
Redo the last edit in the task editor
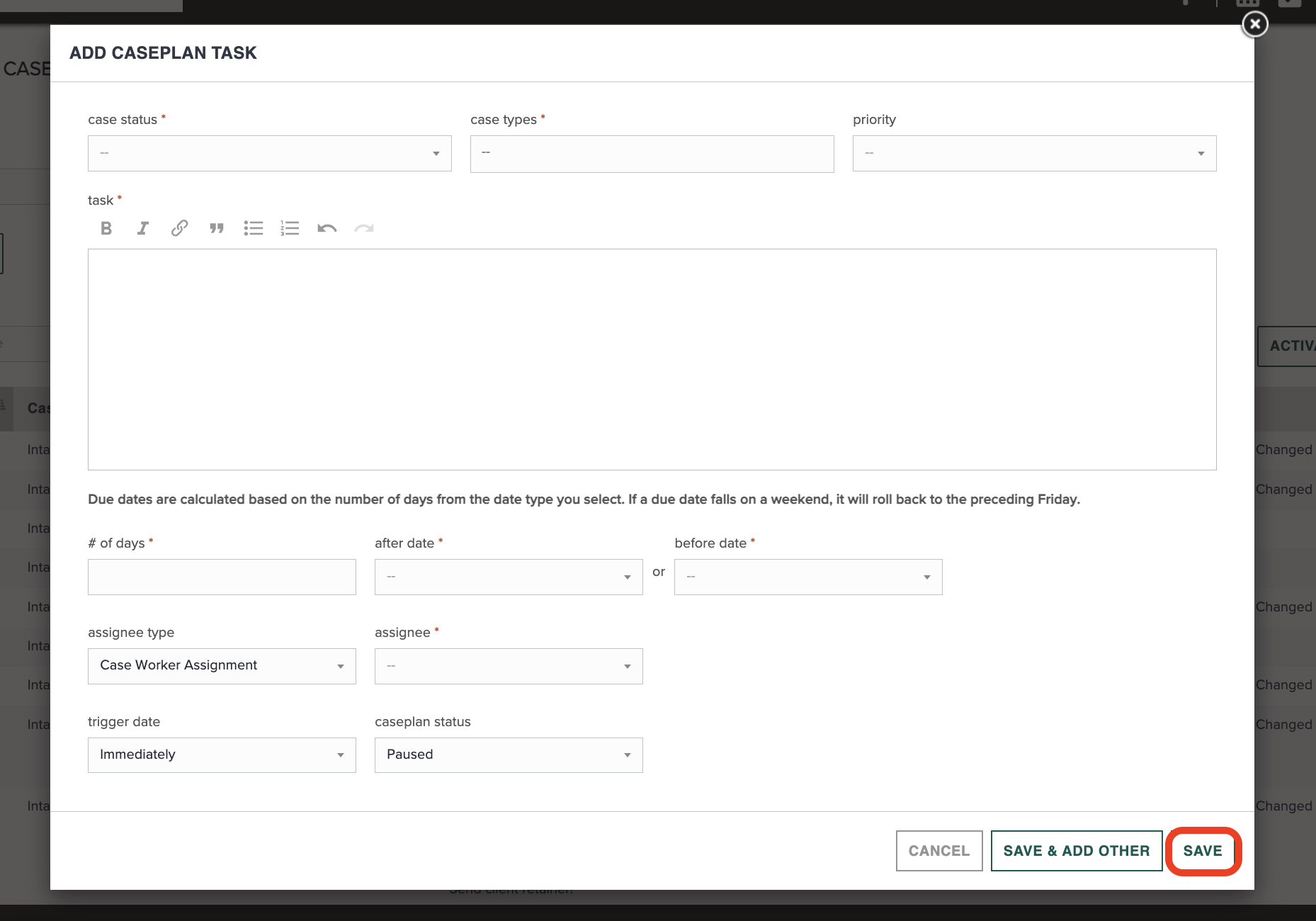coord(363,228)
